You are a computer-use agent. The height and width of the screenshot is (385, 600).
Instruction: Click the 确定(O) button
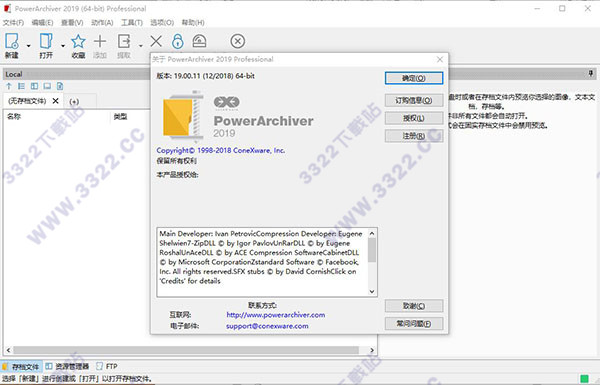414,78
